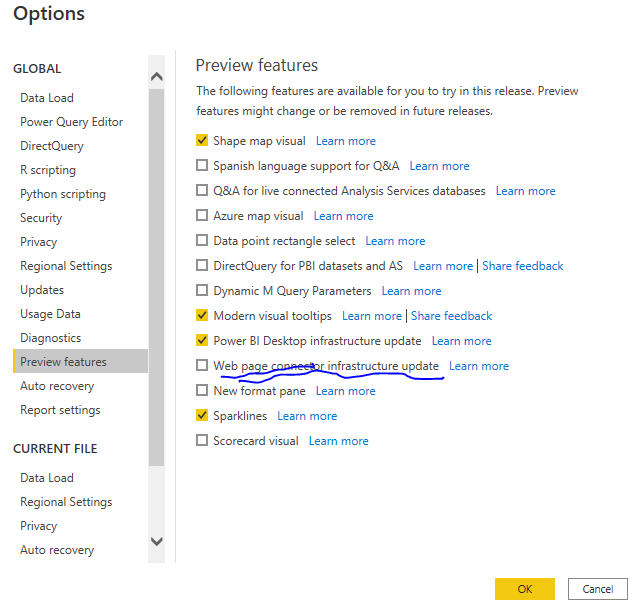Viewport: 644px width, 607px height.
Task: Tick Dynamic M Query Parameters checkbox
Action: click(x=202, y=291)
